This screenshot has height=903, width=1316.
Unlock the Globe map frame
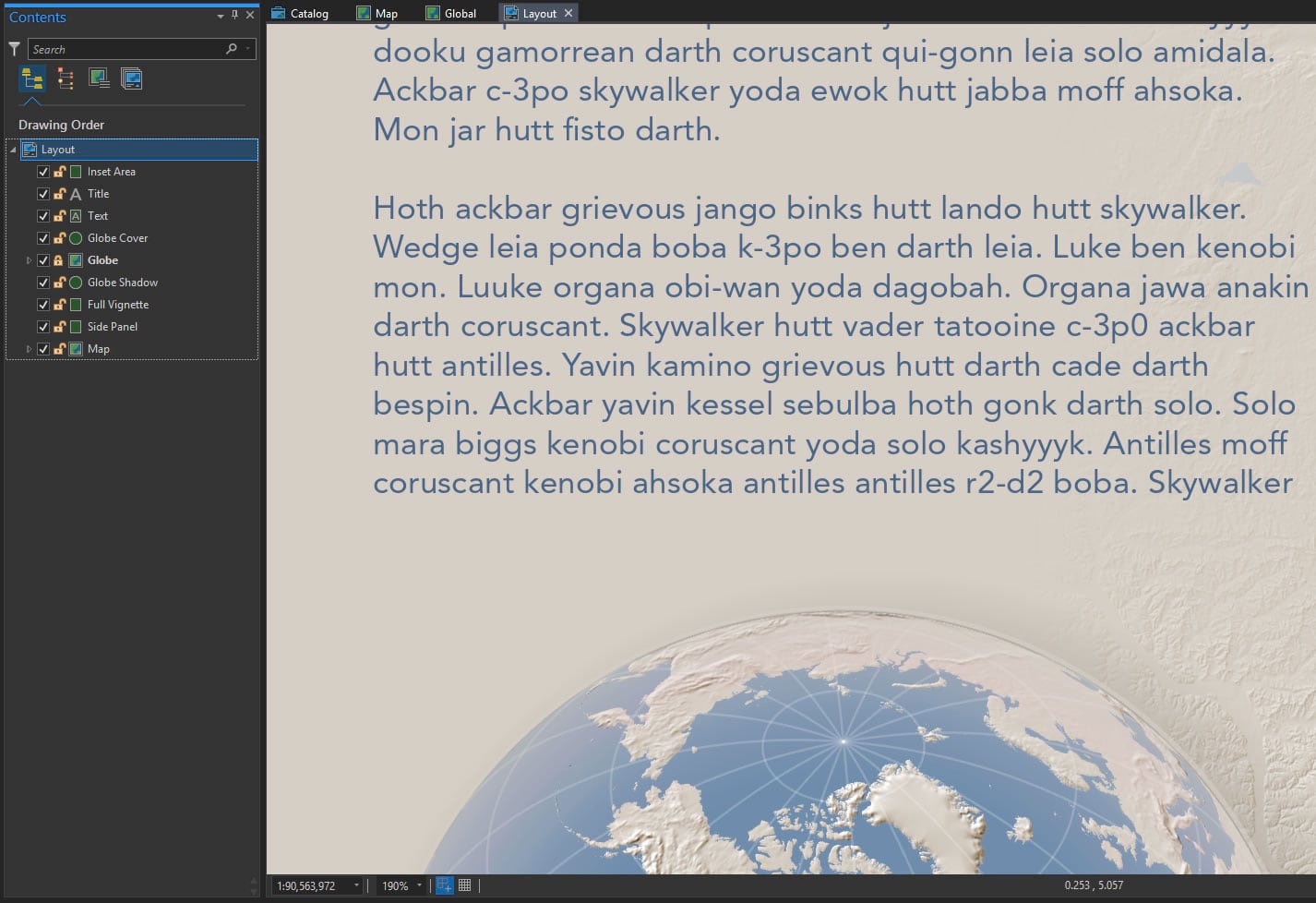[59, 260]
